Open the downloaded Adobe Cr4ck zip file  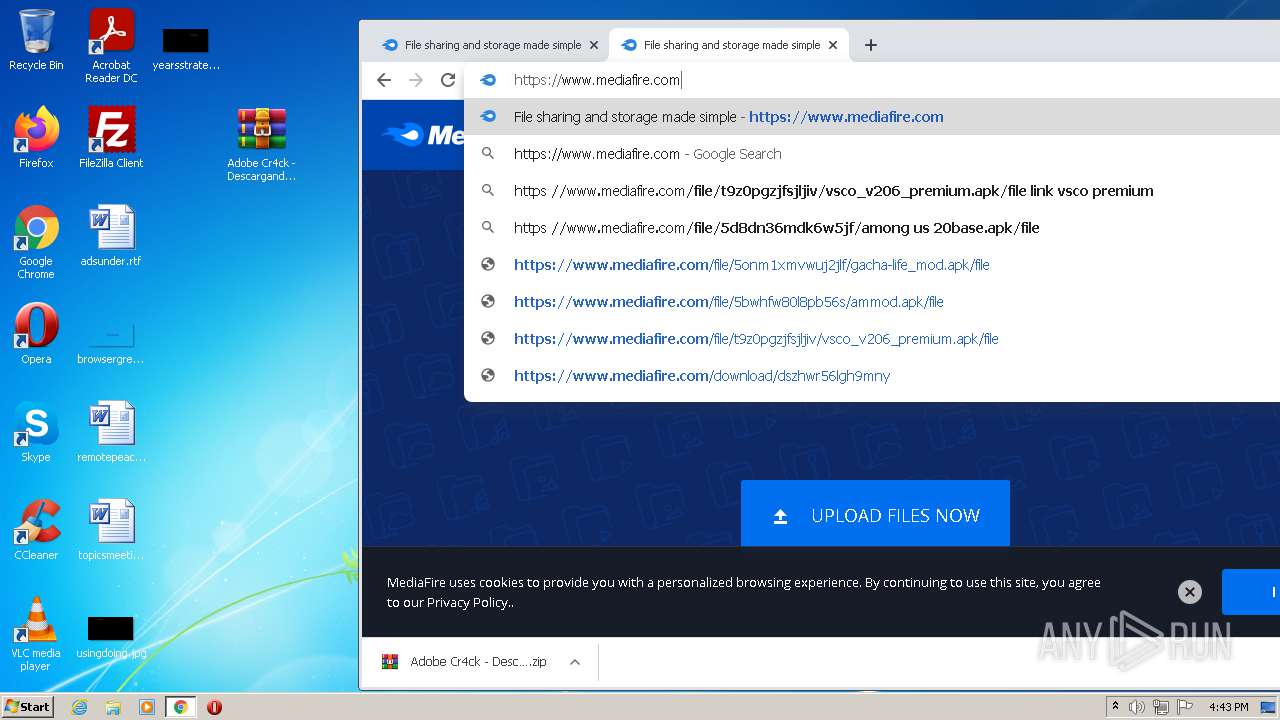point(466,662)
